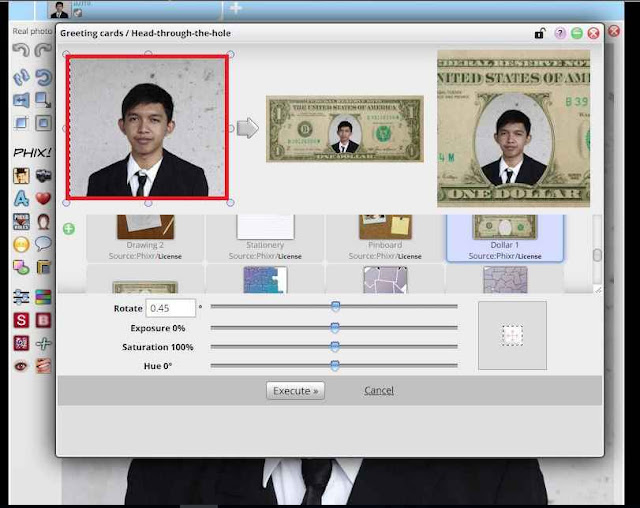Click the red S sharpen icon
Image resolution: width=640 pixels, height=508 pixels.
(21, 320)
